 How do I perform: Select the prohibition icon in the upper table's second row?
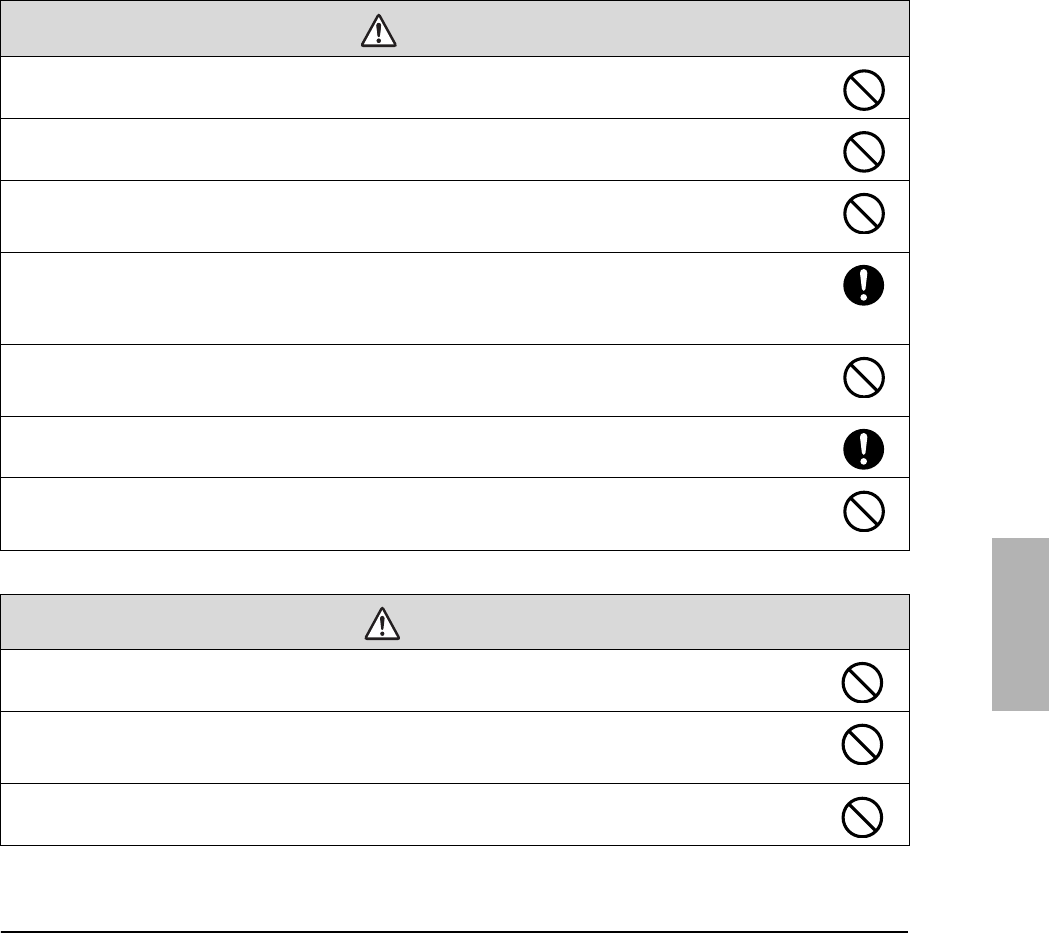[863, 153]
